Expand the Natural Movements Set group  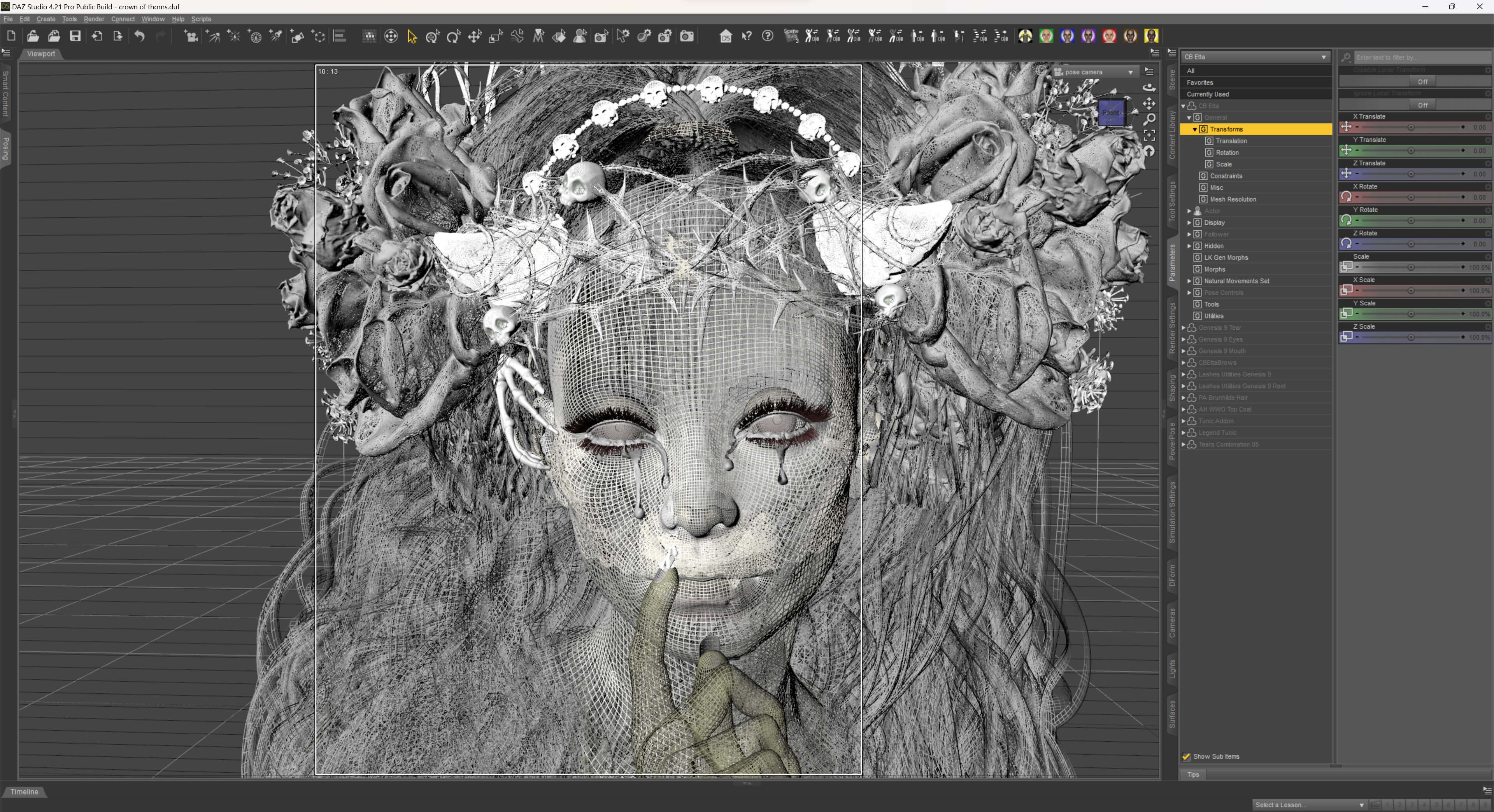pyautogui.click(x=1189, y=281)
